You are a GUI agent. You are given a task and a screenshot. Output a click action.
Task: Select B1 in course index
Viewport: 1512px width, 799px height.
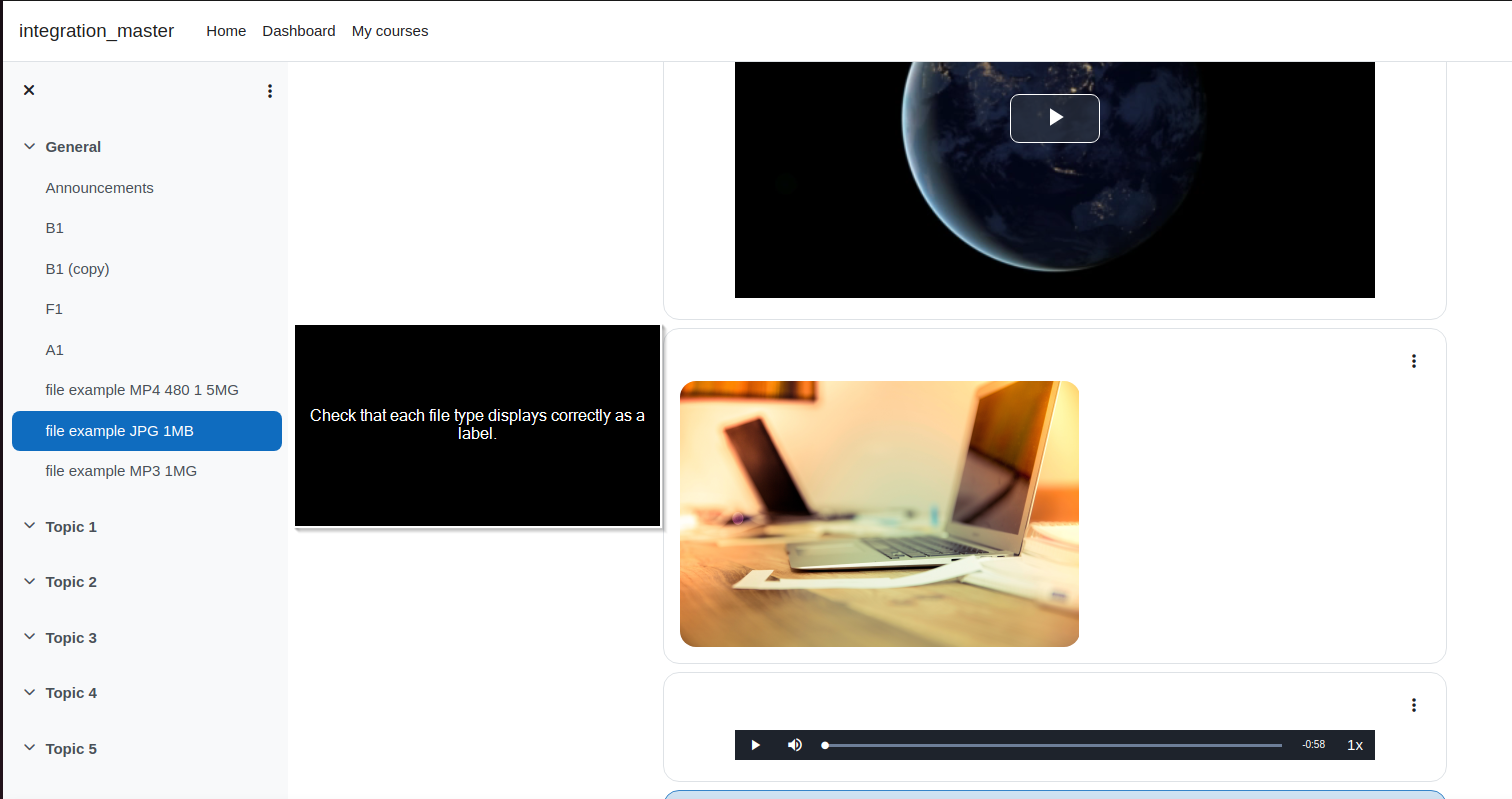pos(55,228)
